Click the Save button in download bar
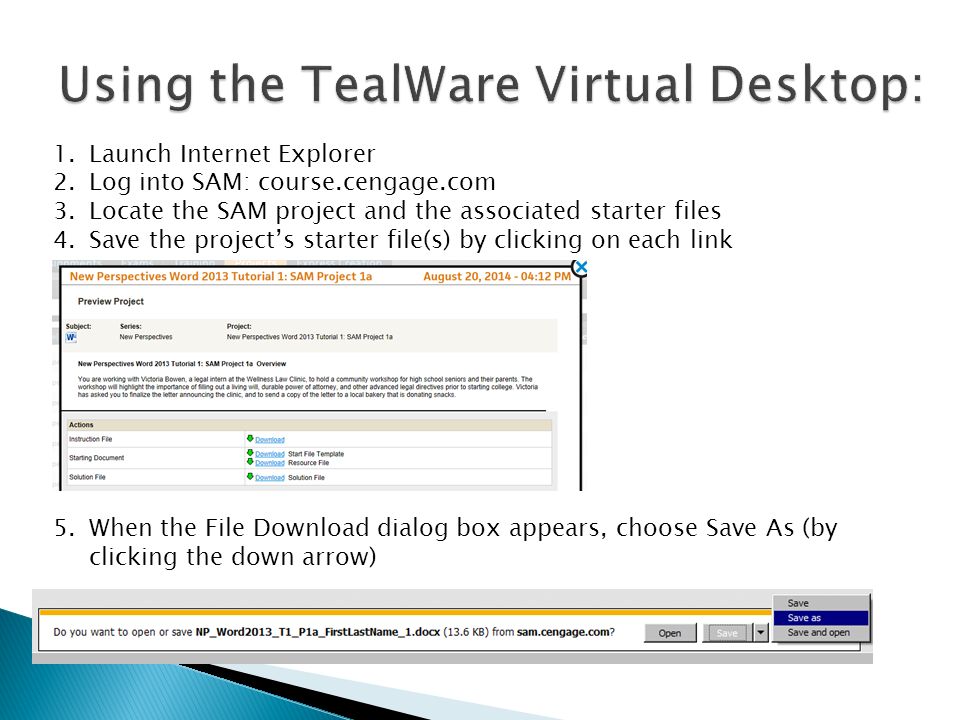This screenshot has height=720, width=960. tap(727, 633)
